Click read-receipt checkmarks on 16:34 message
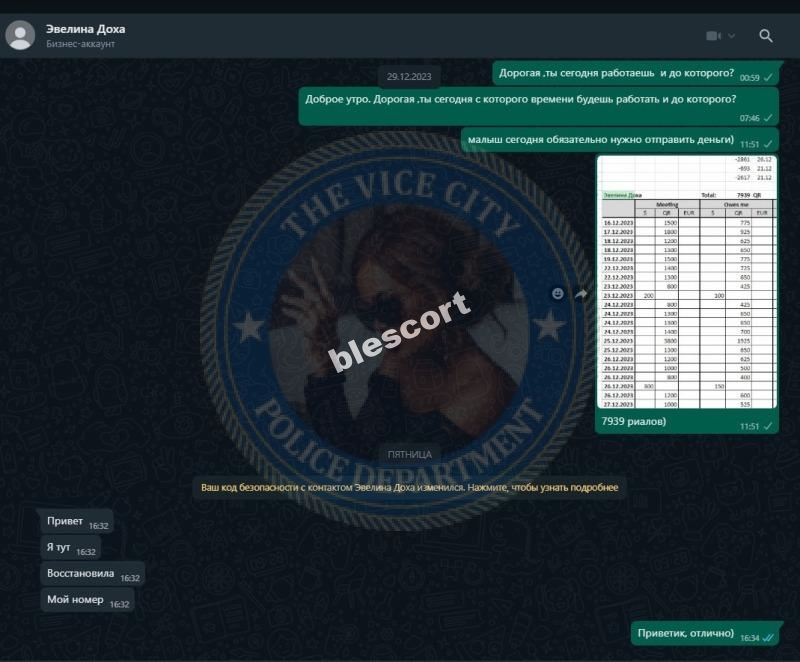Viewport: 800px width, 662px height. click(x=767, y=638)
